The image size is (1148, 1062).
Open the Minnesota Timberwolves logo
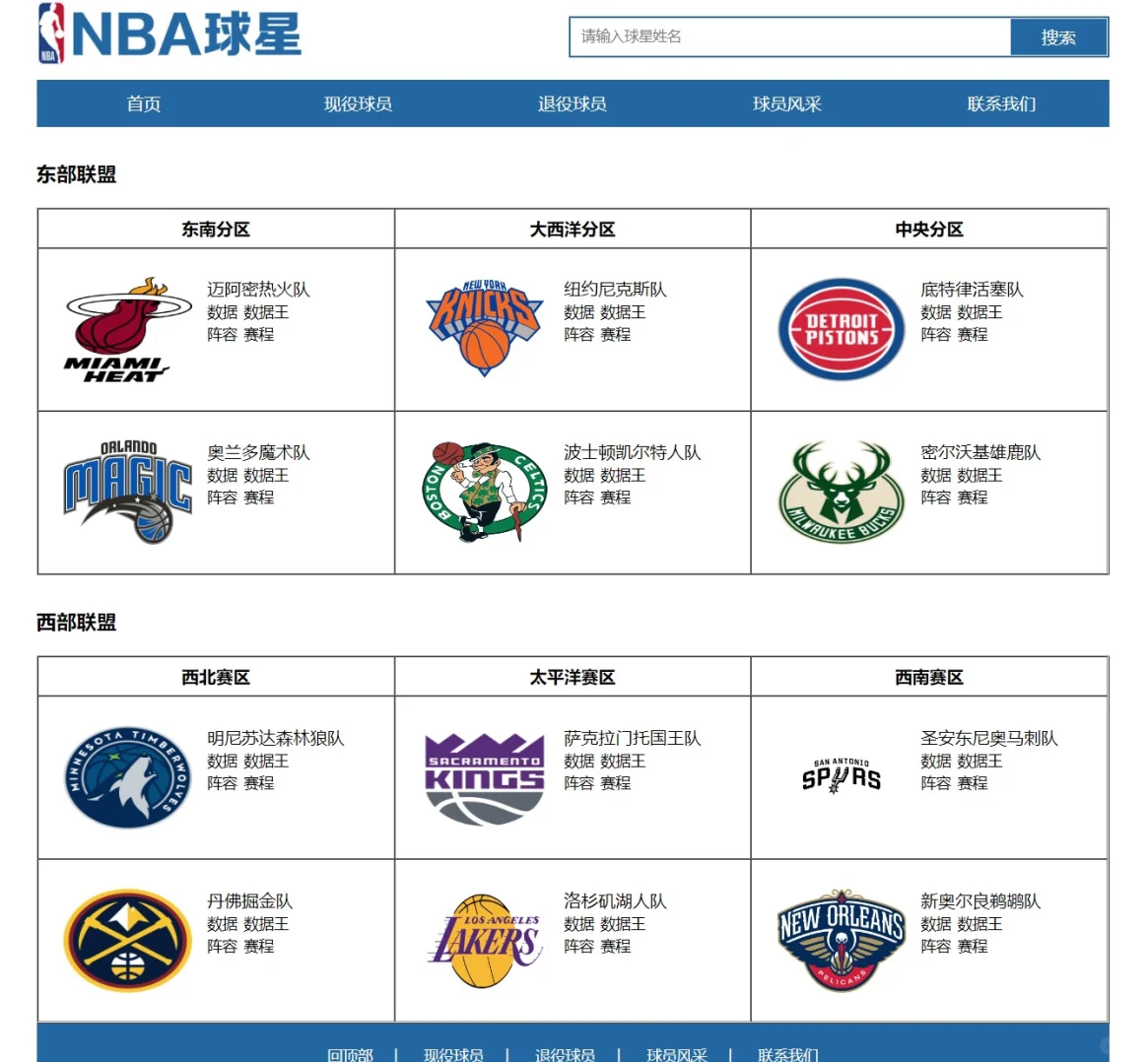click(127, 777)
